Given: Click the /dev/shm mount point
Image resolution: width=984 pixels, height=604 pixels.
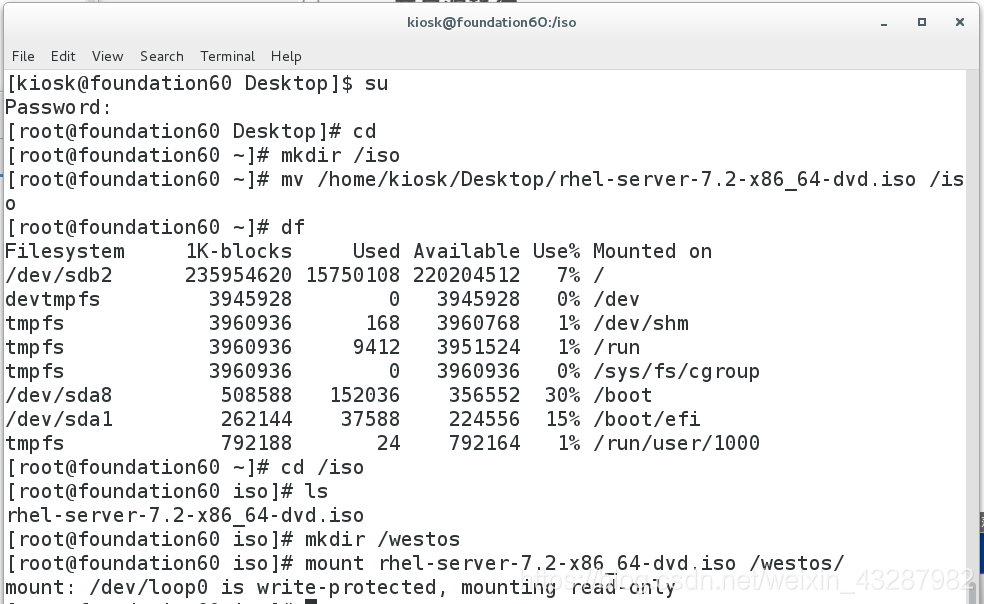Looking at the screenshot, I should 641,323.
